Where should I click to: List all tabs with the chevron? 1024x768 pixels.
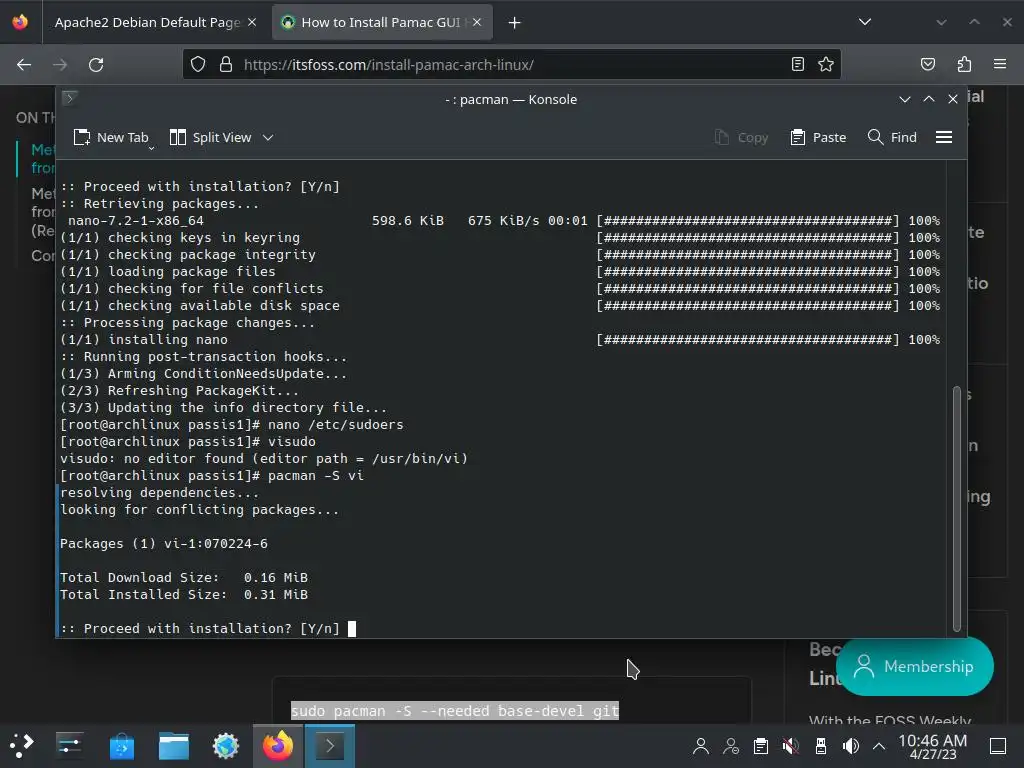[865, 22]
